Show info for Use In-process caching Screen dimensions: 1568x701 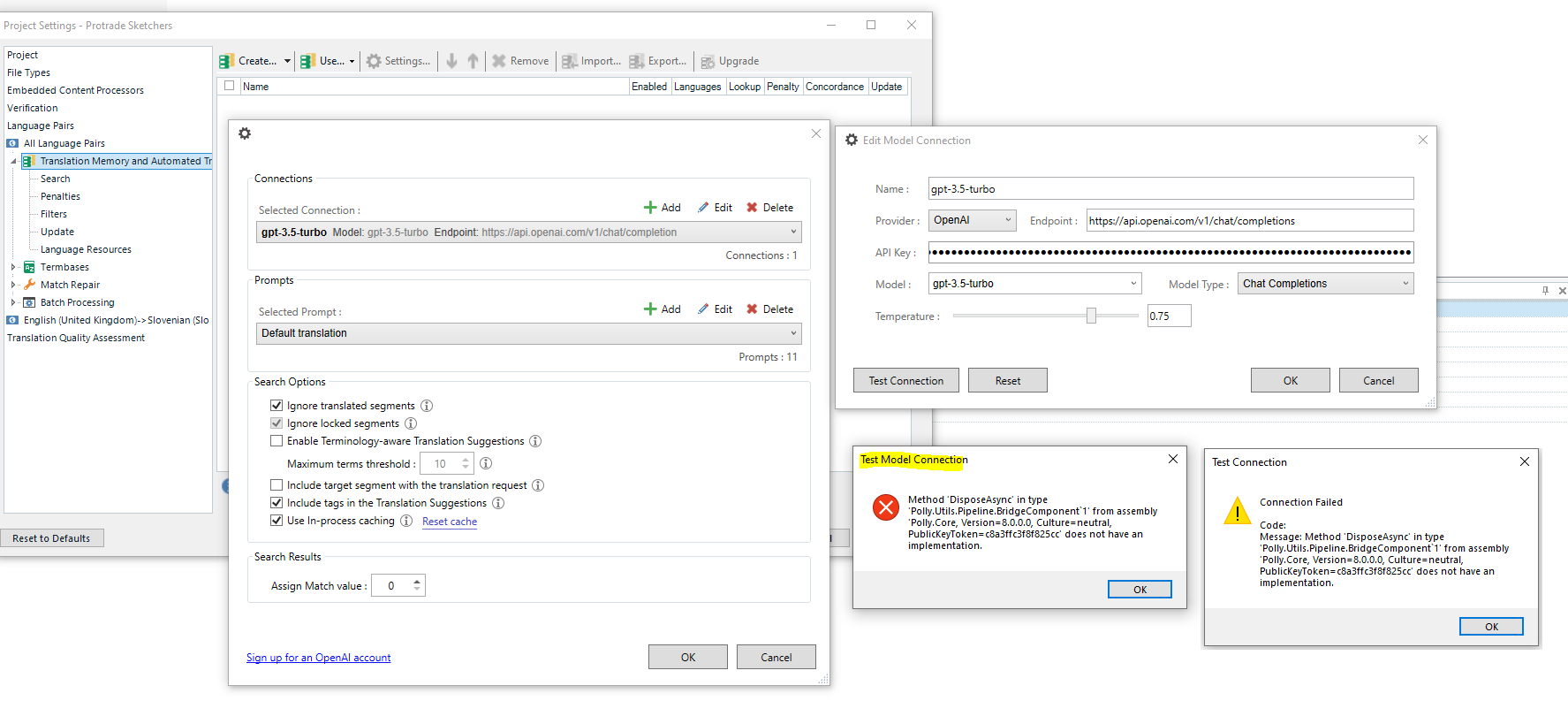406,521
